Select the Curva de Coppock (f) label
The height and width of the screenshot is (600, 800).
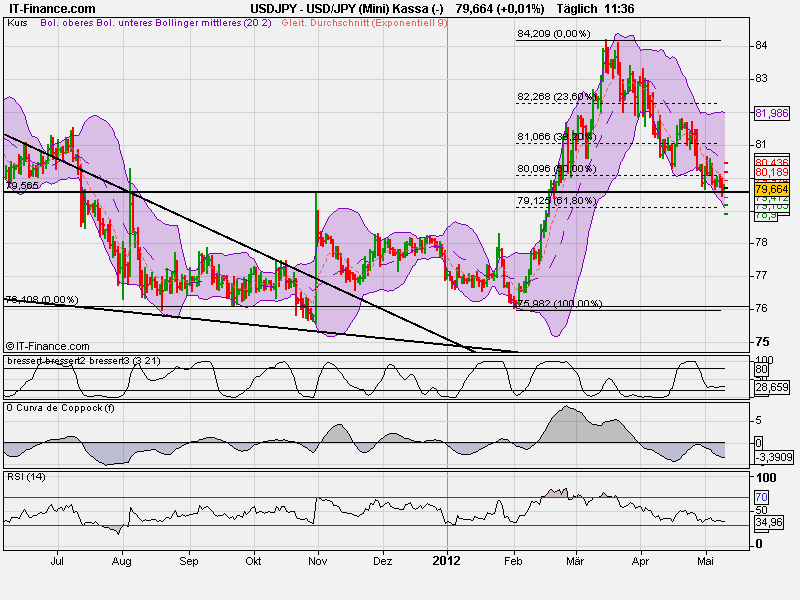tap(61, 408)
